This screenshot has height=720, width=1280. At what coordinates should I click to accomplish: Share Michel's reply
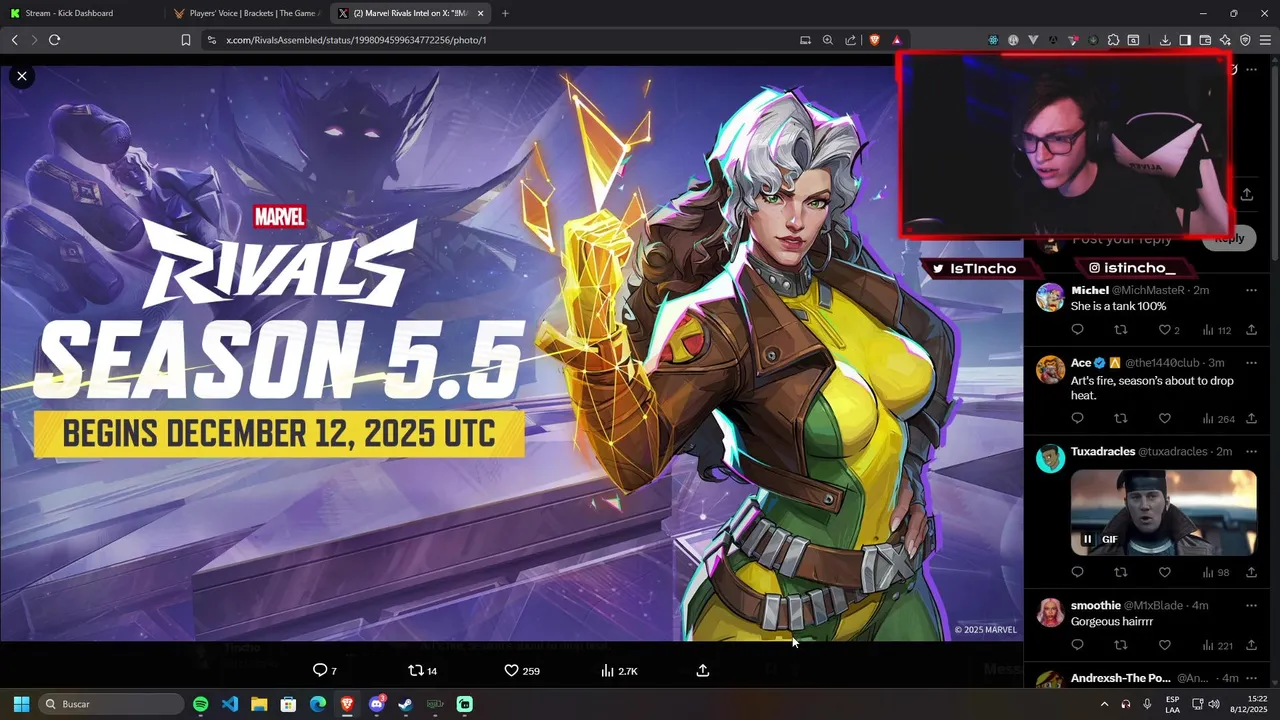pos(1251,330)
